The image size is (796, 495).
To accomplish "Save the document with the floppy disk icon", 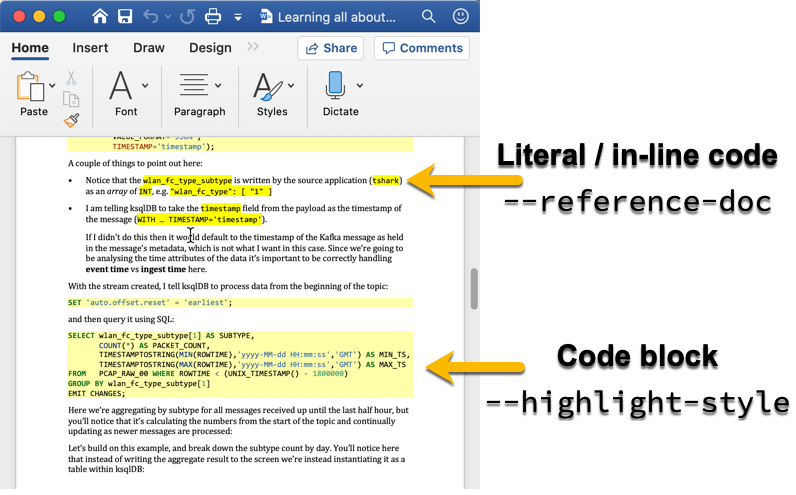I will coord(125,17).
